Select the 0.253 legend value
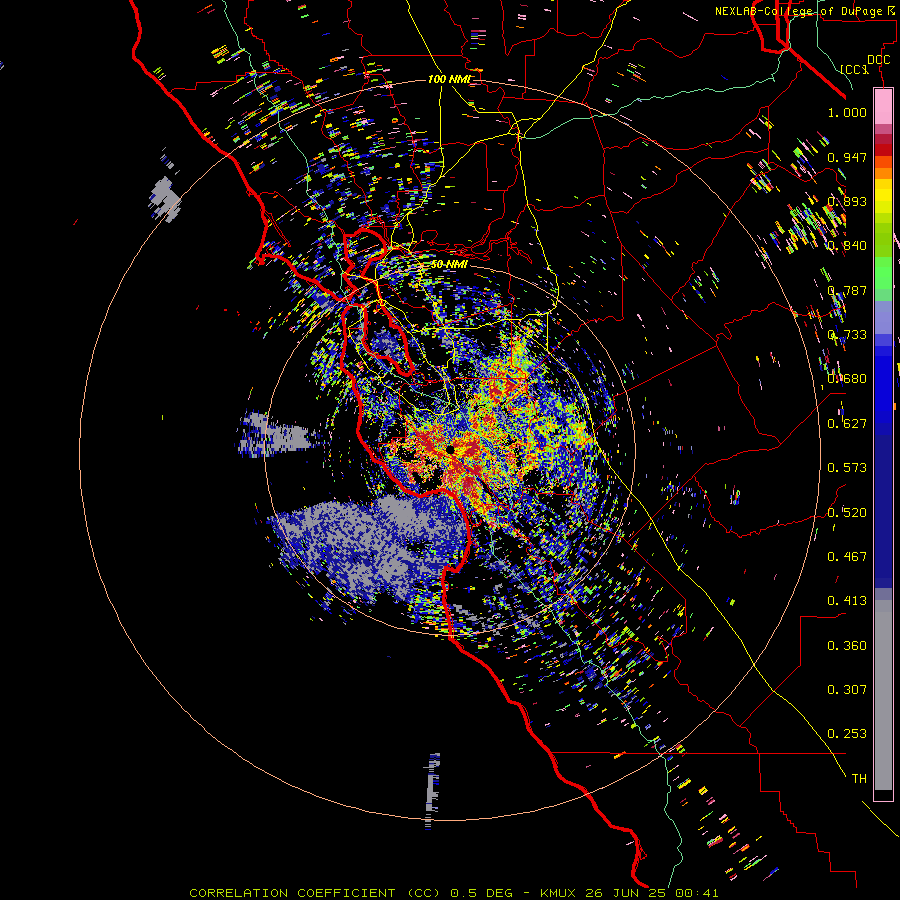Viewport: 900px width, 900px height. pyautogui.click(x=847, y=734)
